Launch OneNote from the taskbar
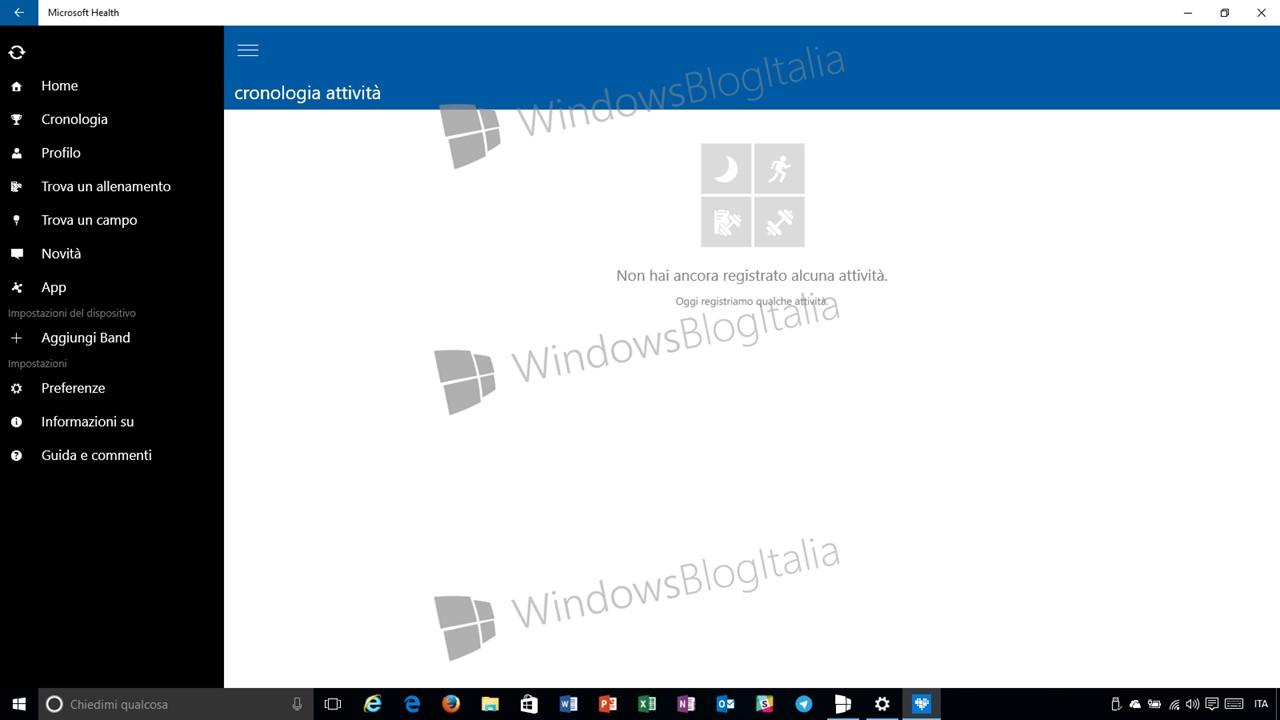 pos(686,704)
